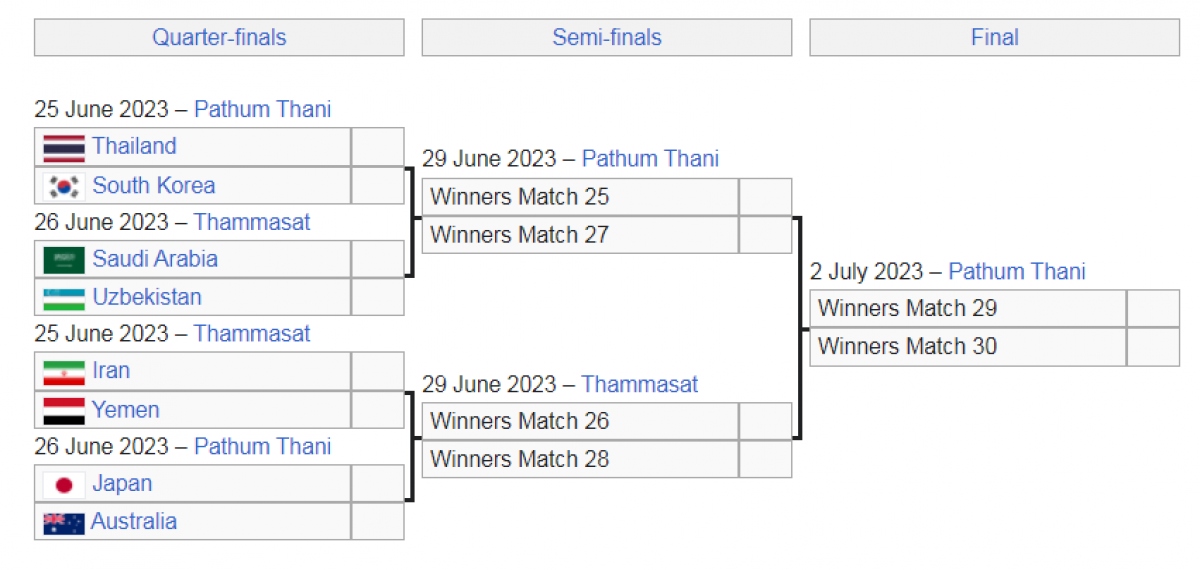Open Thammasat link for 29 June semi-final
This screenshot has height=570, width=1200.
point(640,384)
